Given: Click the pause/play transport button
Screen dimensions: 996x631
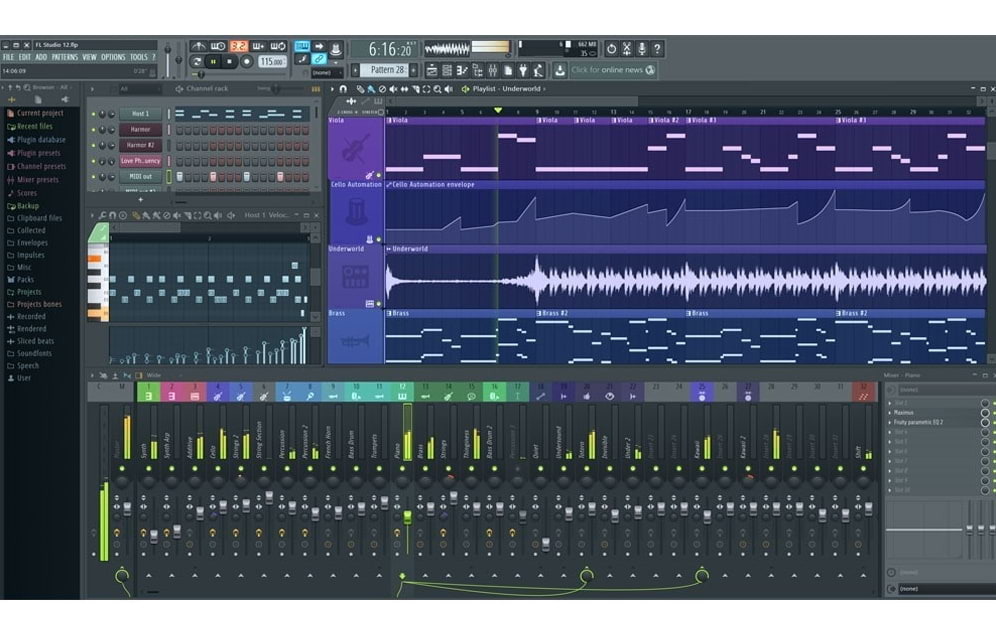Looking at the screenshot, I should [213, 62].
